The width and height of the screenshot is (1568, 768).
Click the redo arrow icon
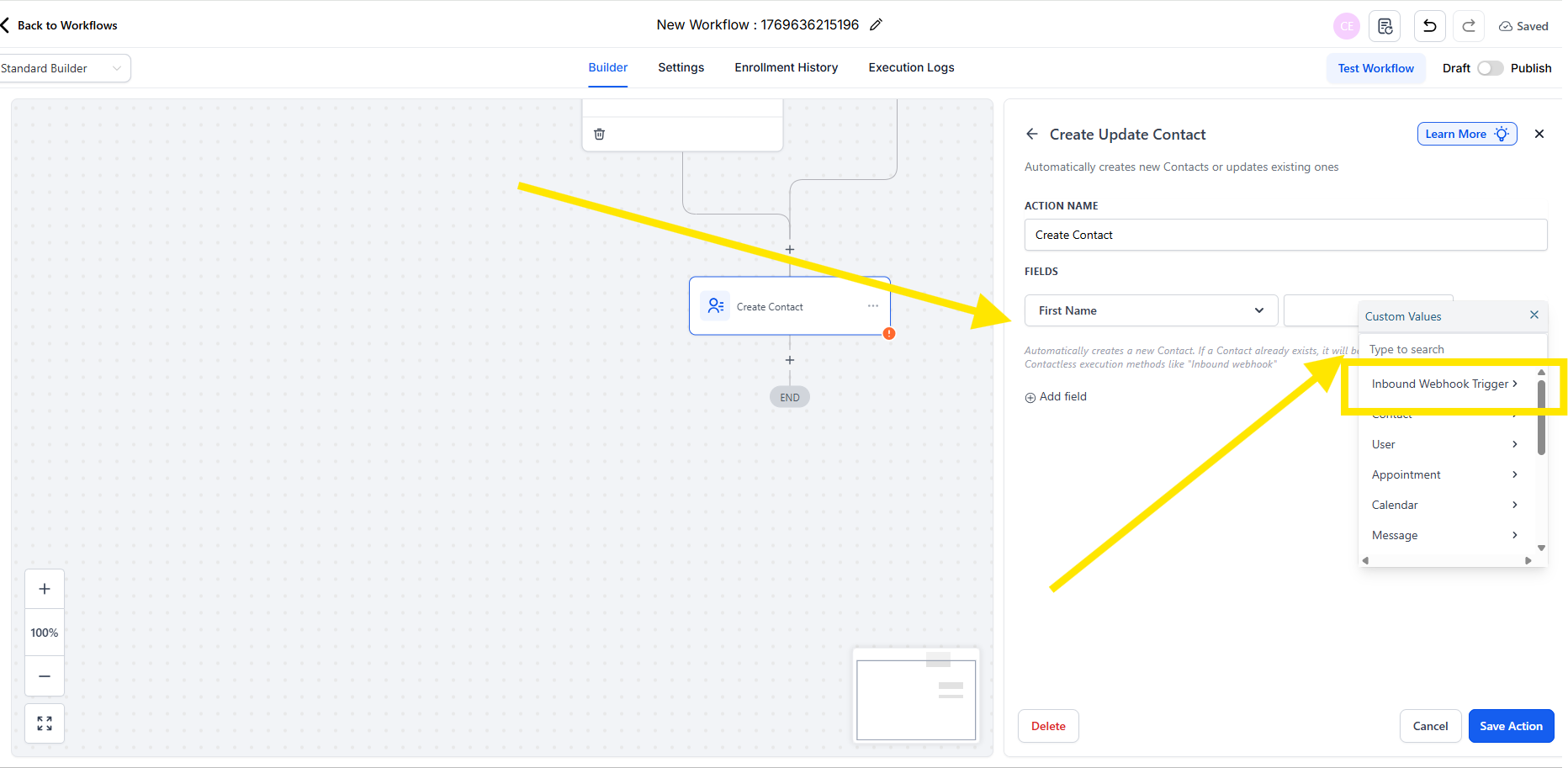point(1469,26)
